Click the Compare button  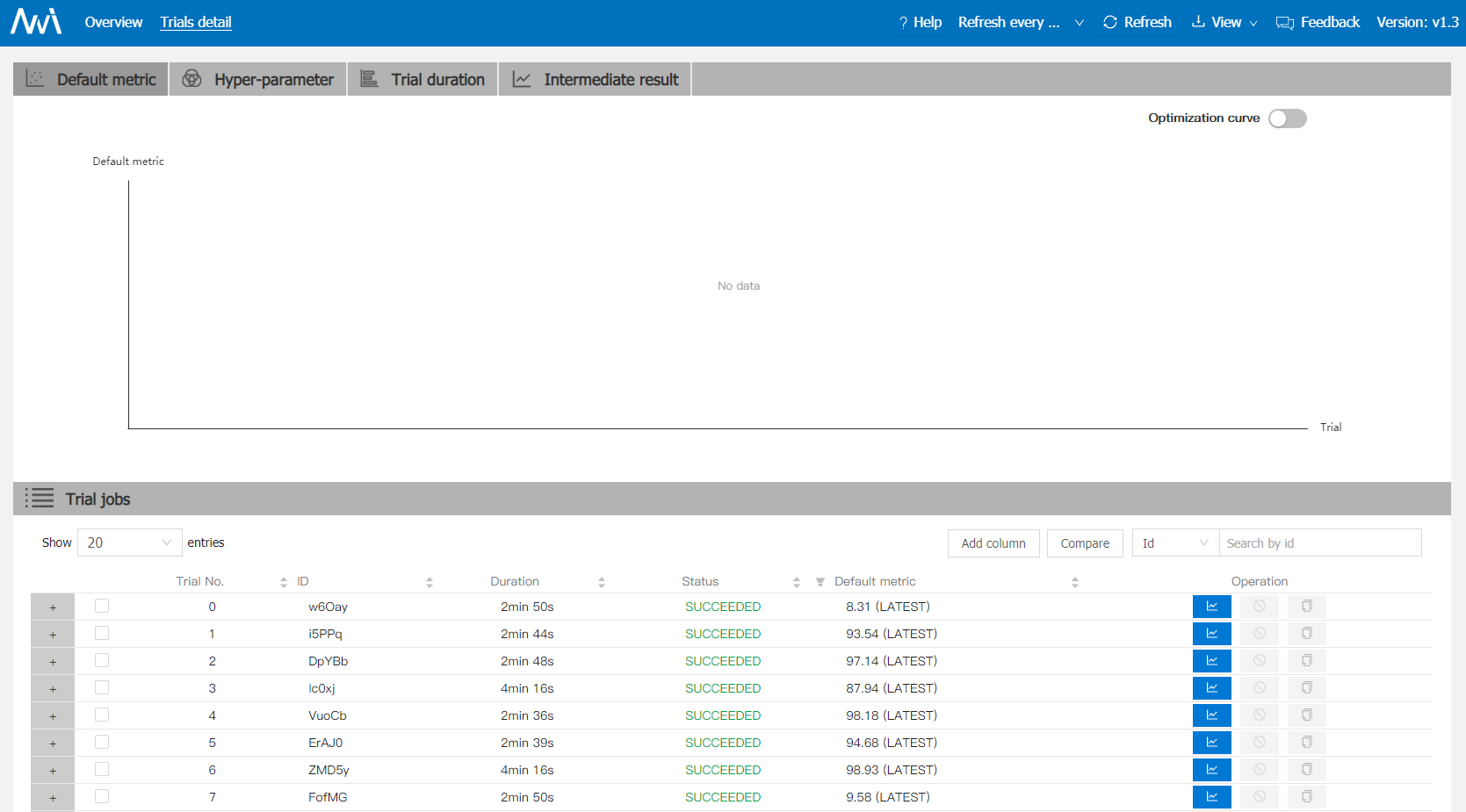(1085, 543)
